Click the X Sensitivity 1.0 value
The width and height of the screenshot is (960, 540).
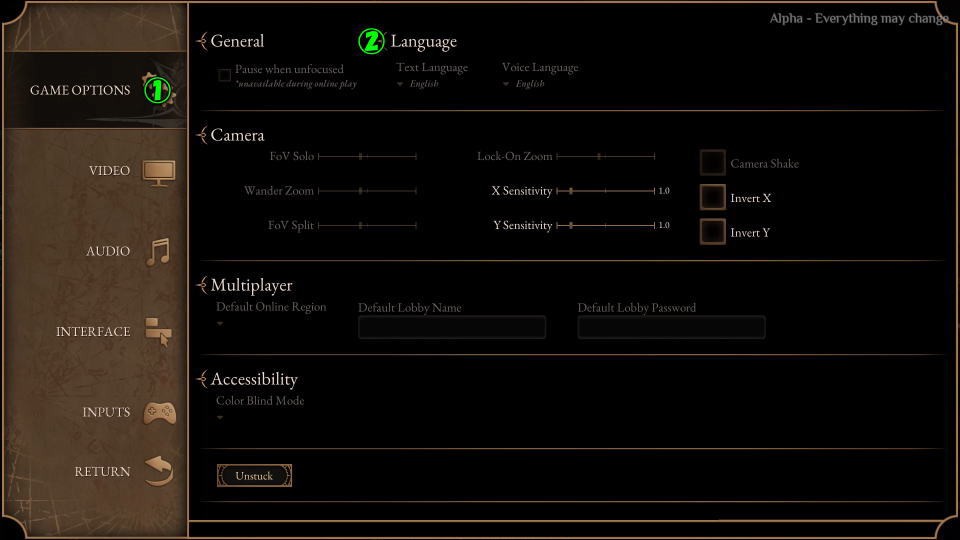click(x=664, y=191)
